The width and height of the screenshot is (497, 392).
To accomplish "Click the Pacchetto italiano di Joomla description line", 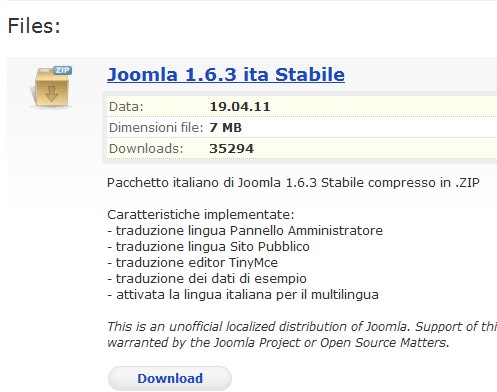I will coord(293,183).
